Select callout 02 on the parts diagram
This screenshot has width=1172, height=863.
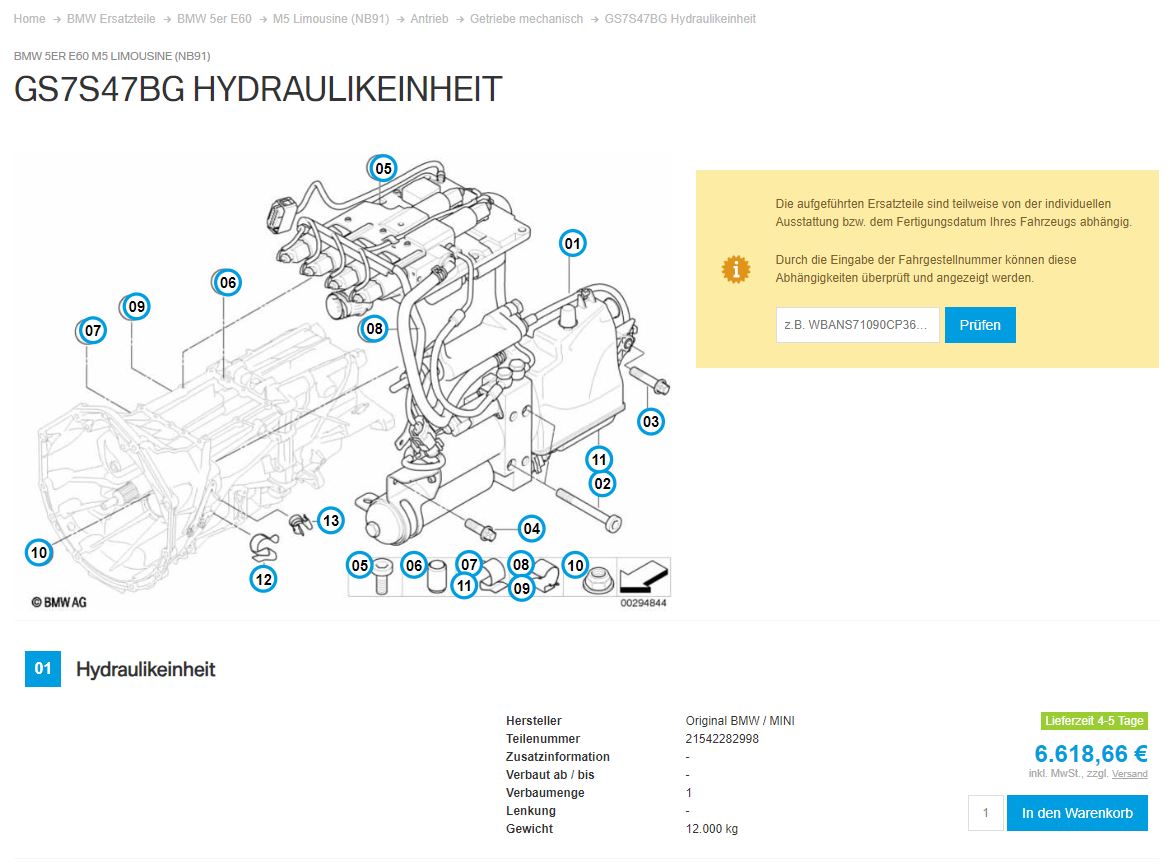point(602,483)
